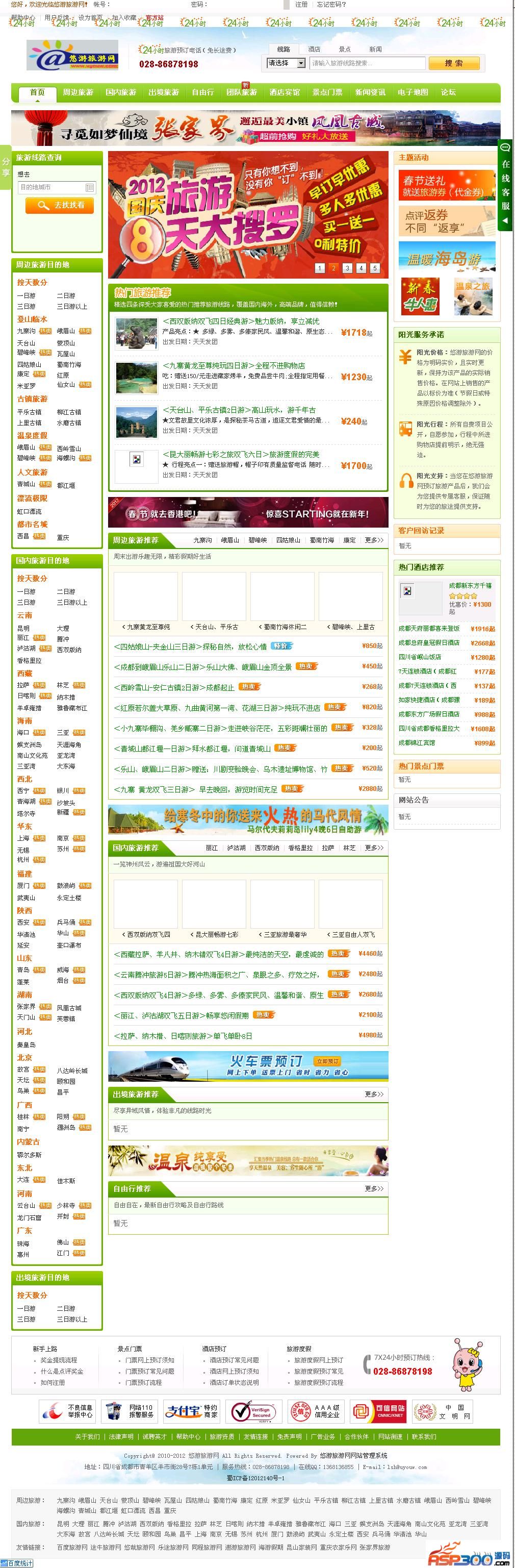
Task: Click the 火车票预订 banner
Action: pos(248,1066)
